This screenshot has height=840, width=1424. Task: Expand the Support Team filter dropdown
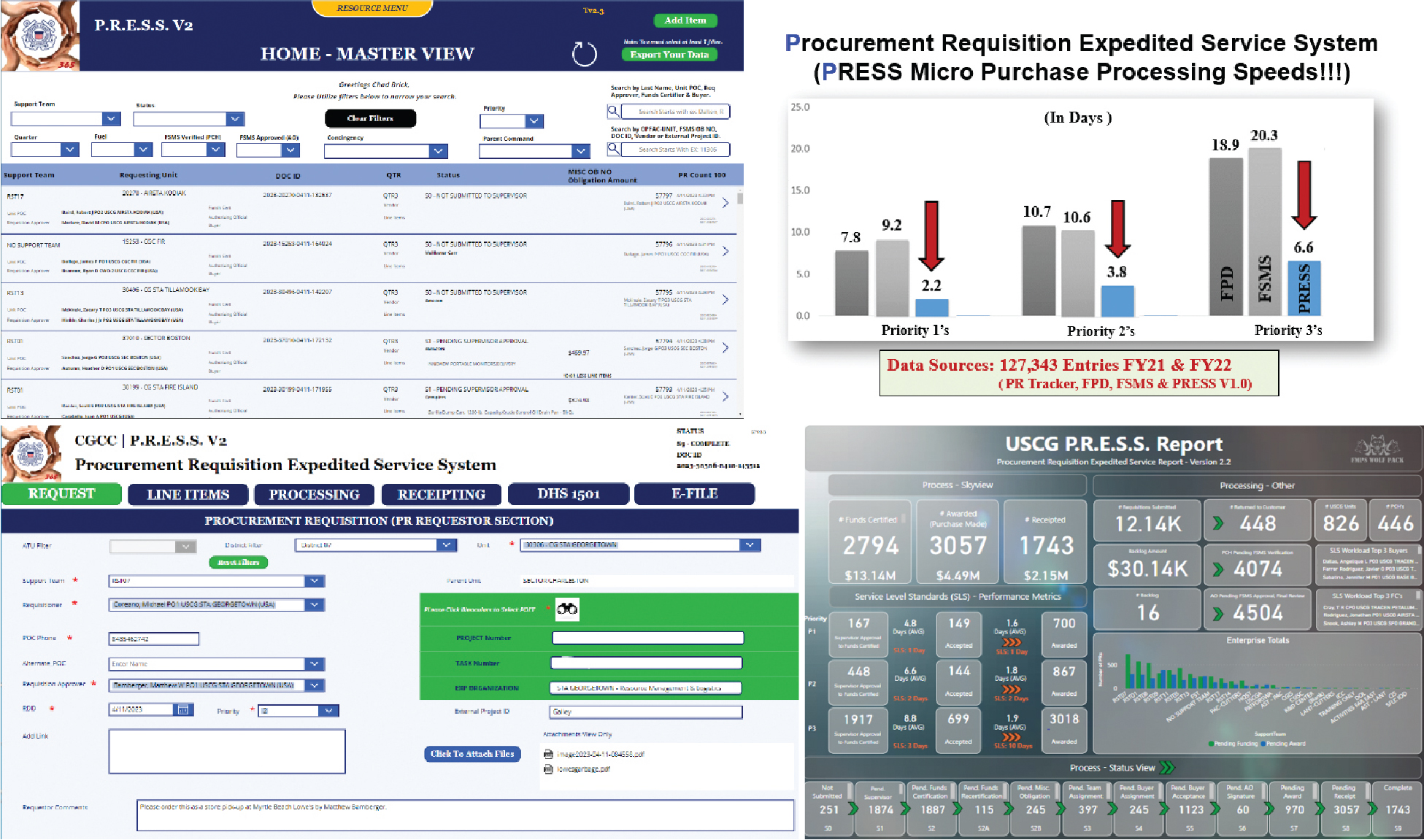click(111, 118)
